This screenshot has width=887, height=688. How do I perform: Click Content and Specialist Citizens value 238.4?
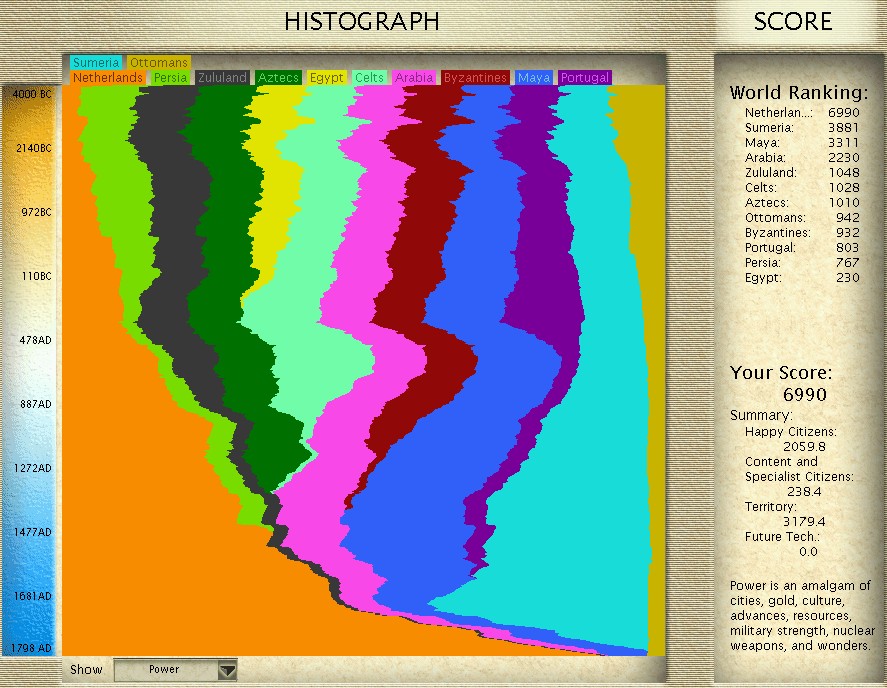click(804, 492)
